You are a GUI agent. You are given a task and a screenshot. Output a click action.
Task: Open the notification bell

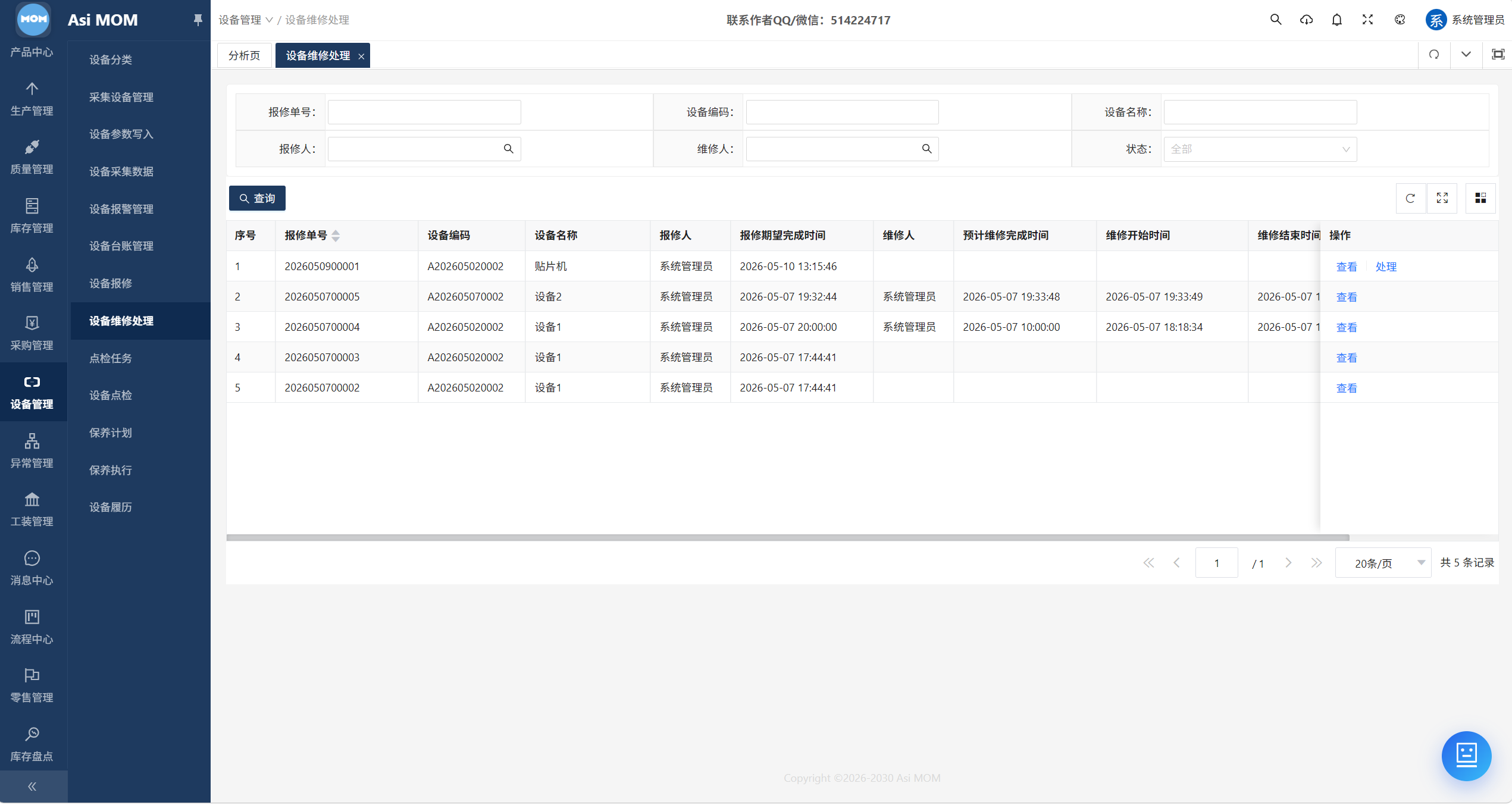pos(1336,20)
